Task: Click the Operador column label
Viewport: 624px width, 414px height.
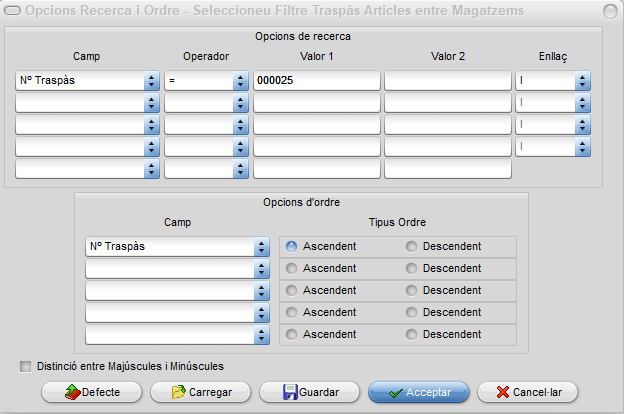Action: click(x=206, y=56)
